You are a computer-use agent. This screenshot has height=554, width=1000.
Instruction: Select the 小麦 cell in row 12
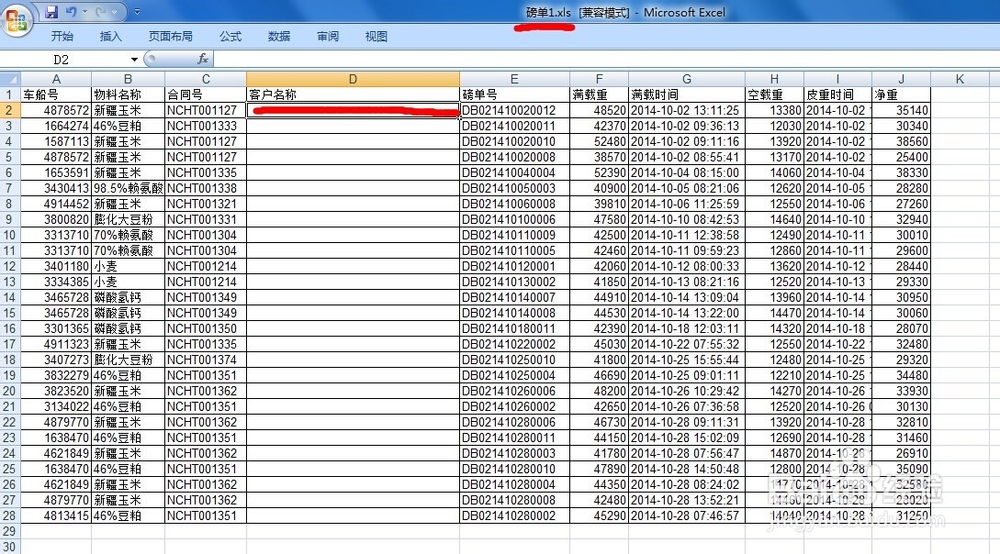[x=128, y=266]
